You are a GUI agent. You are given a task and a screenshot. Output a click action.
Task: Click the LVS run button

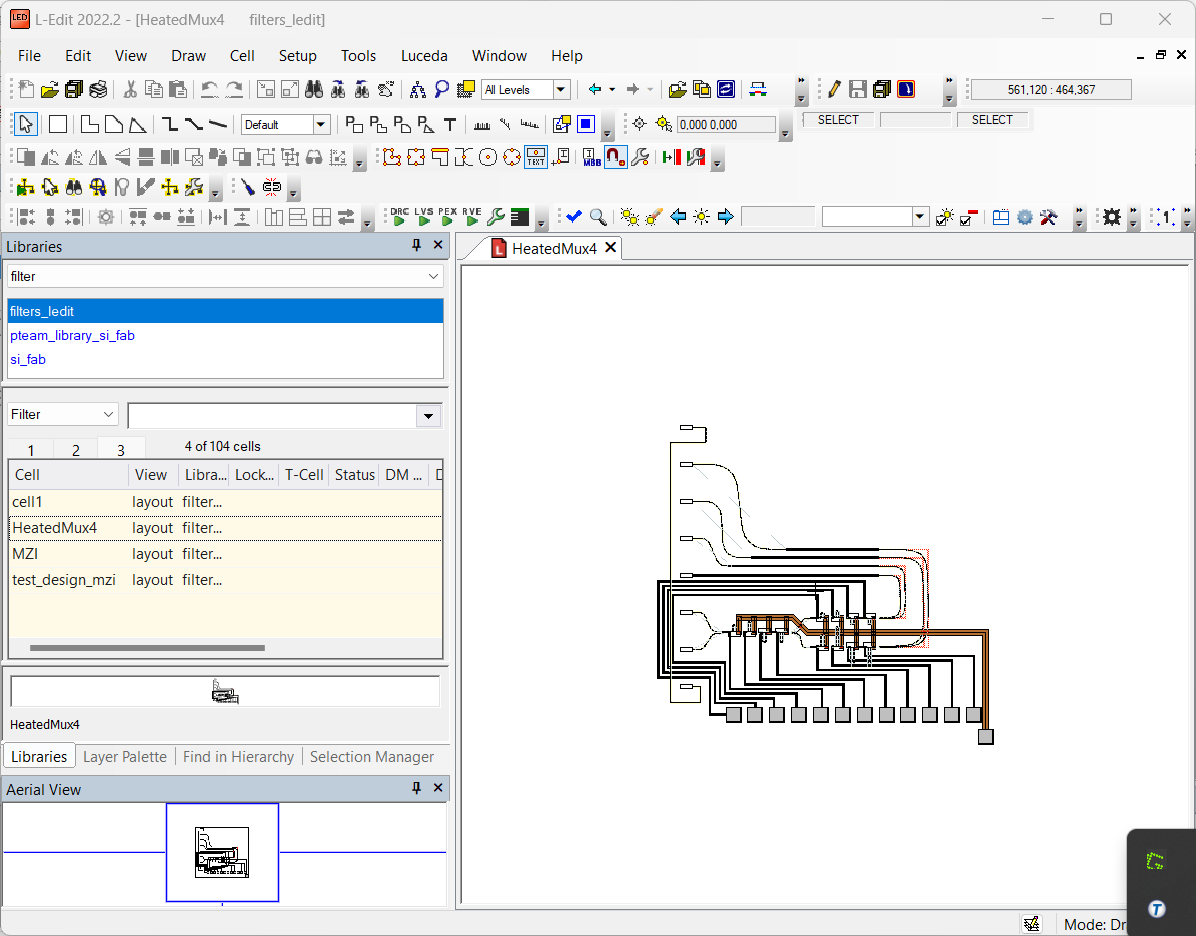pos(423,217)
